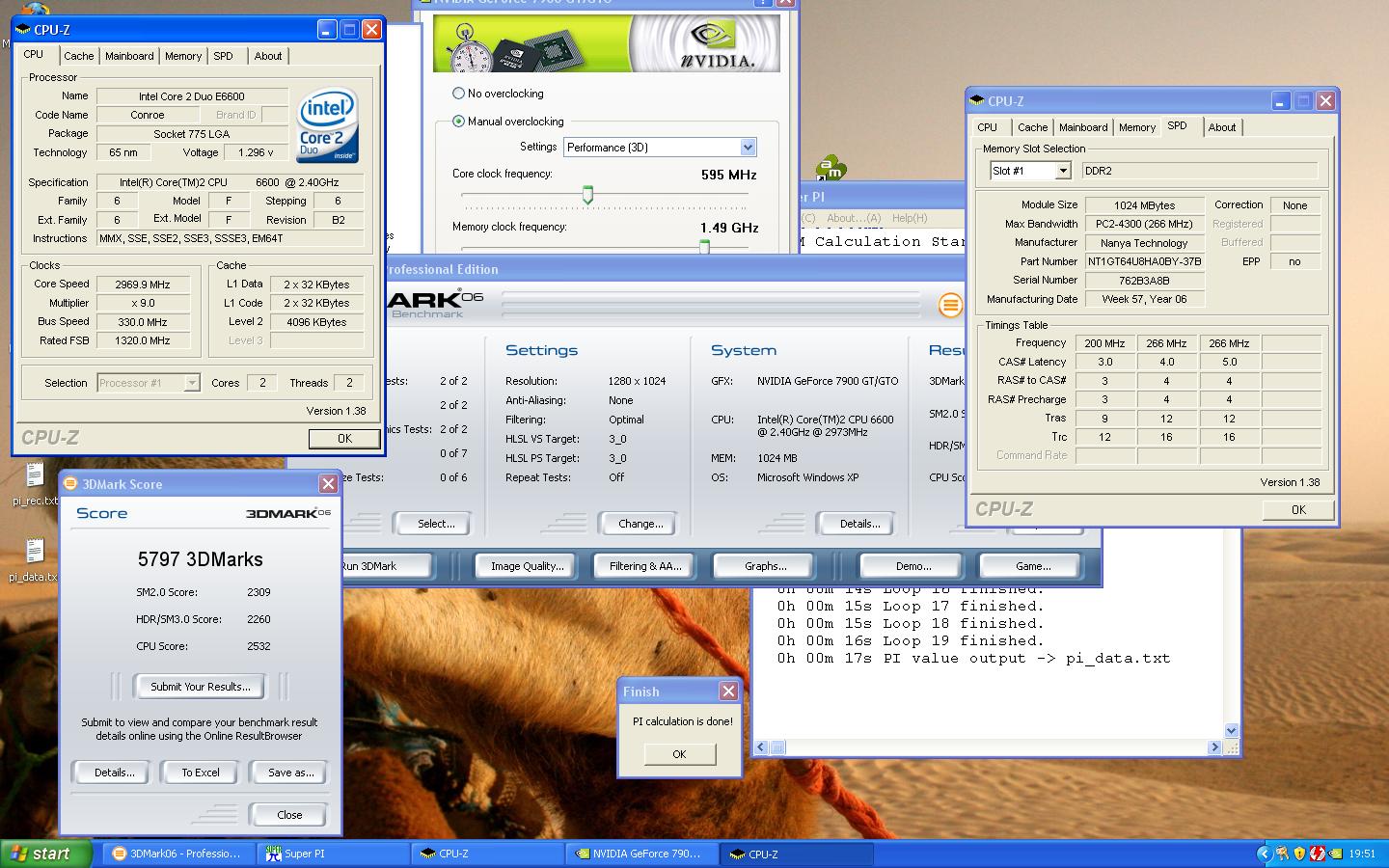Switch to Mainboard tab in right CPU-Z
This screenshot has width=1389, height=868.
point(1083,127)
